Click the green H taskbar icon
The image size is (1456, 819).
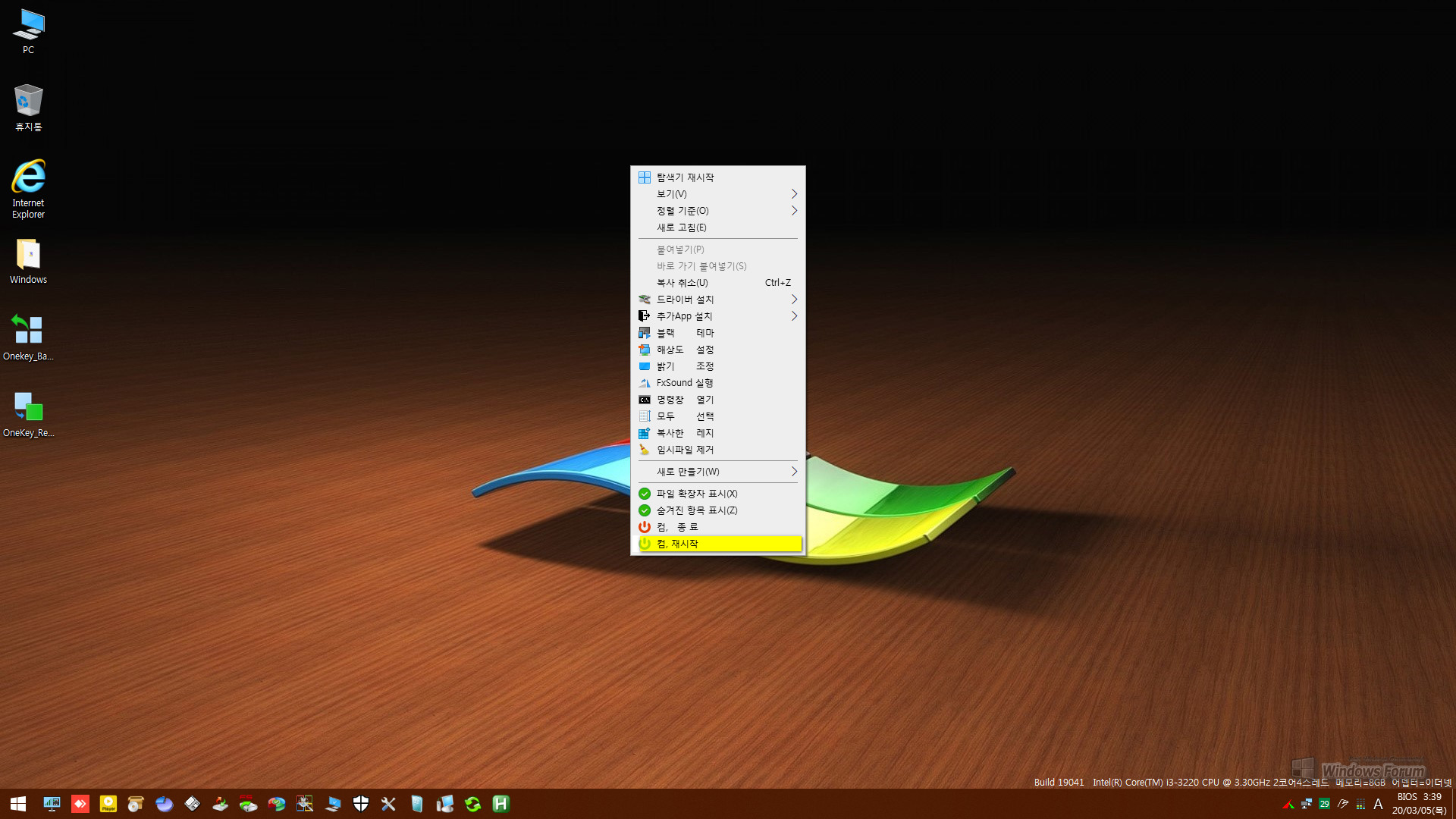coord(500,804)
